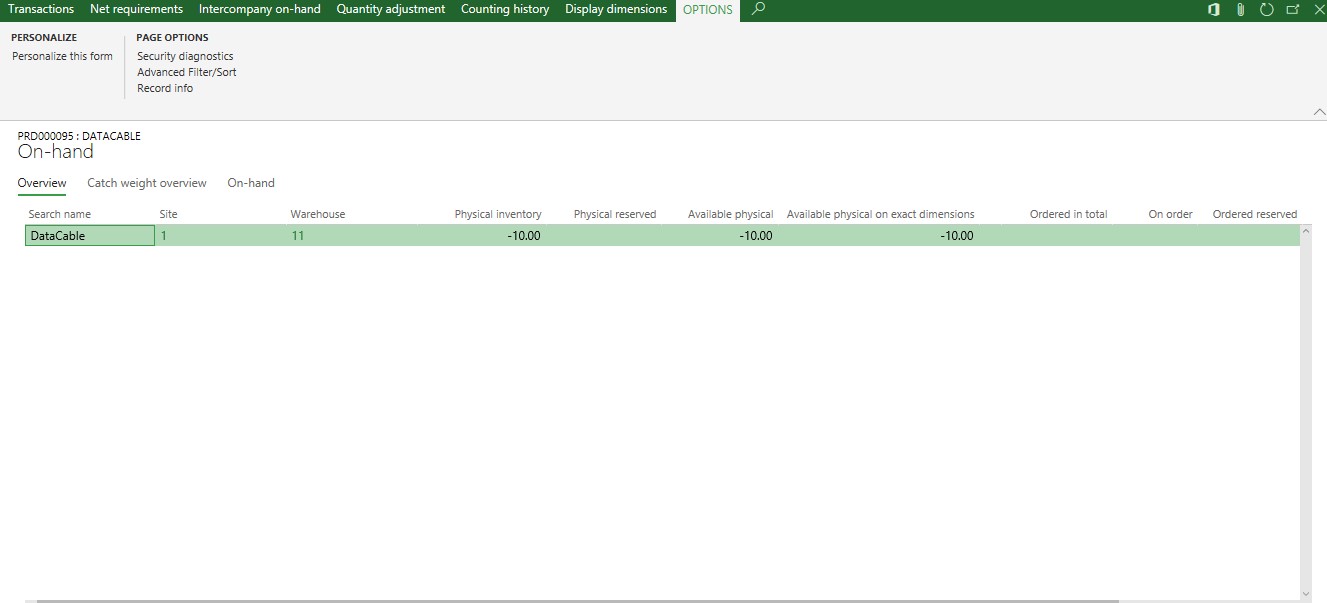Open the Office app icon
Viewport: 1327px width, 603px height.
[1214, 9]
